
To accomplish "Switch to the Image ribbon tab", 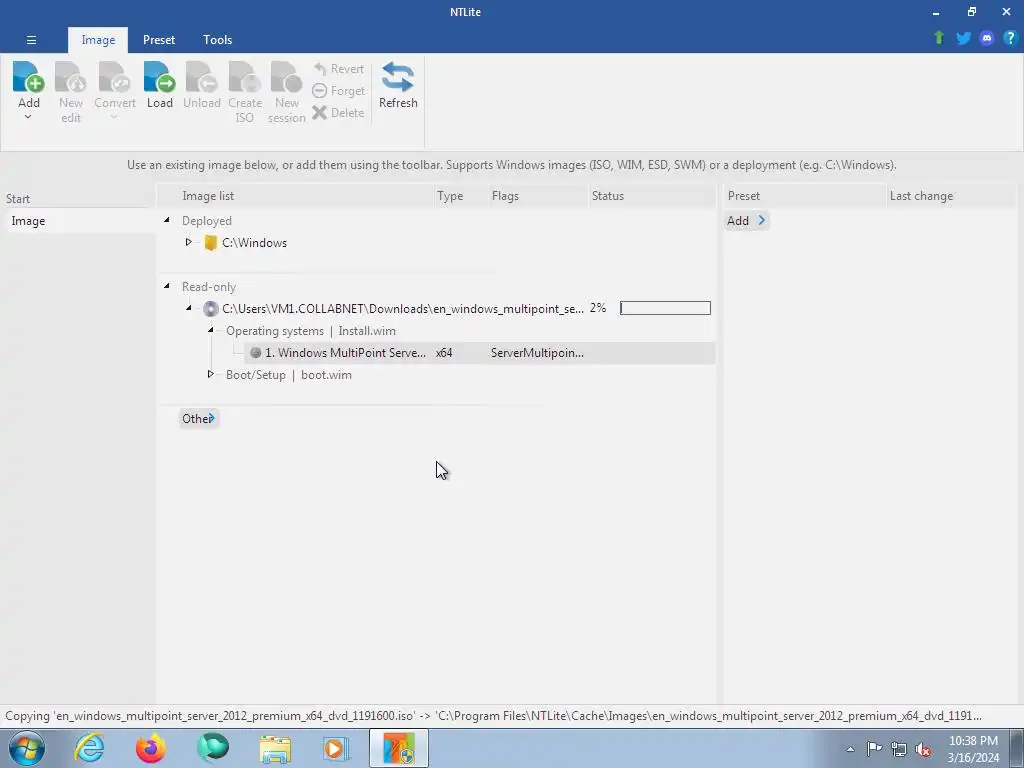I will coord(98,40).
